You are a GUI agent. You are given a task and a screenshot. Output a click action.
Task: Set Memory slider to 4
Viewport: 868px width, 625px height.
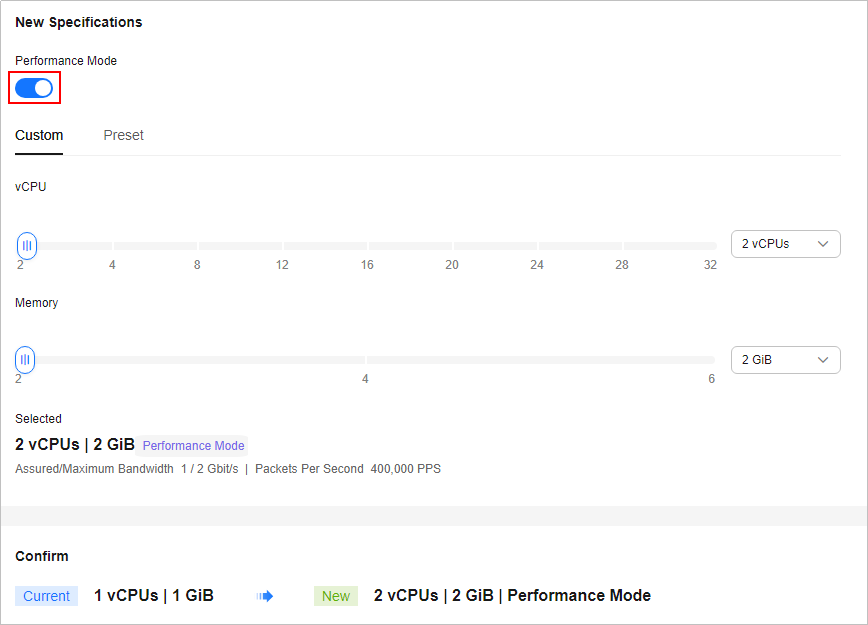365,359
